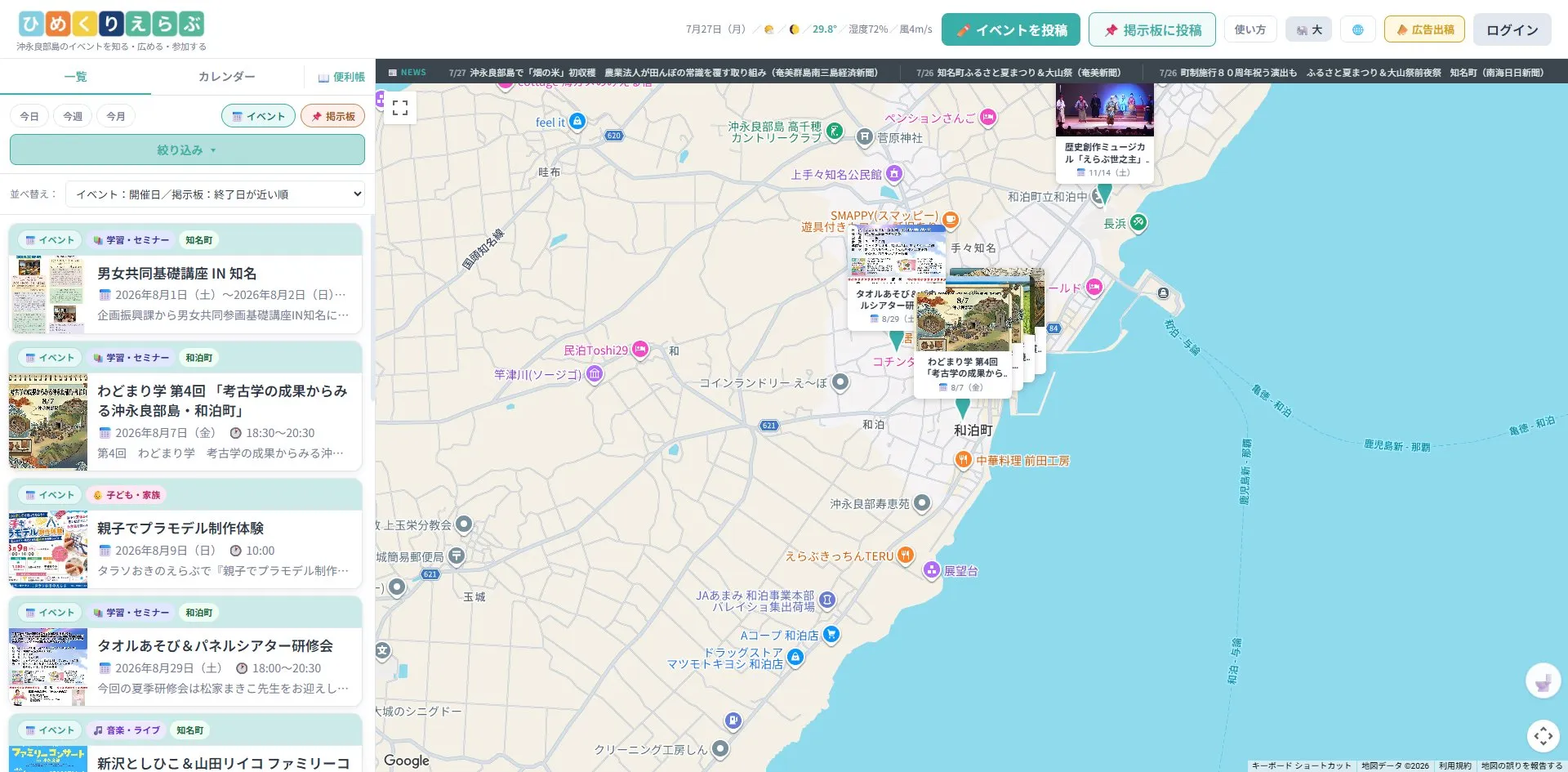Open タオルあそび＆パネルシアター研修会 list title
The height and width of the screenshot is (772, 1568).
click(216, 645)
